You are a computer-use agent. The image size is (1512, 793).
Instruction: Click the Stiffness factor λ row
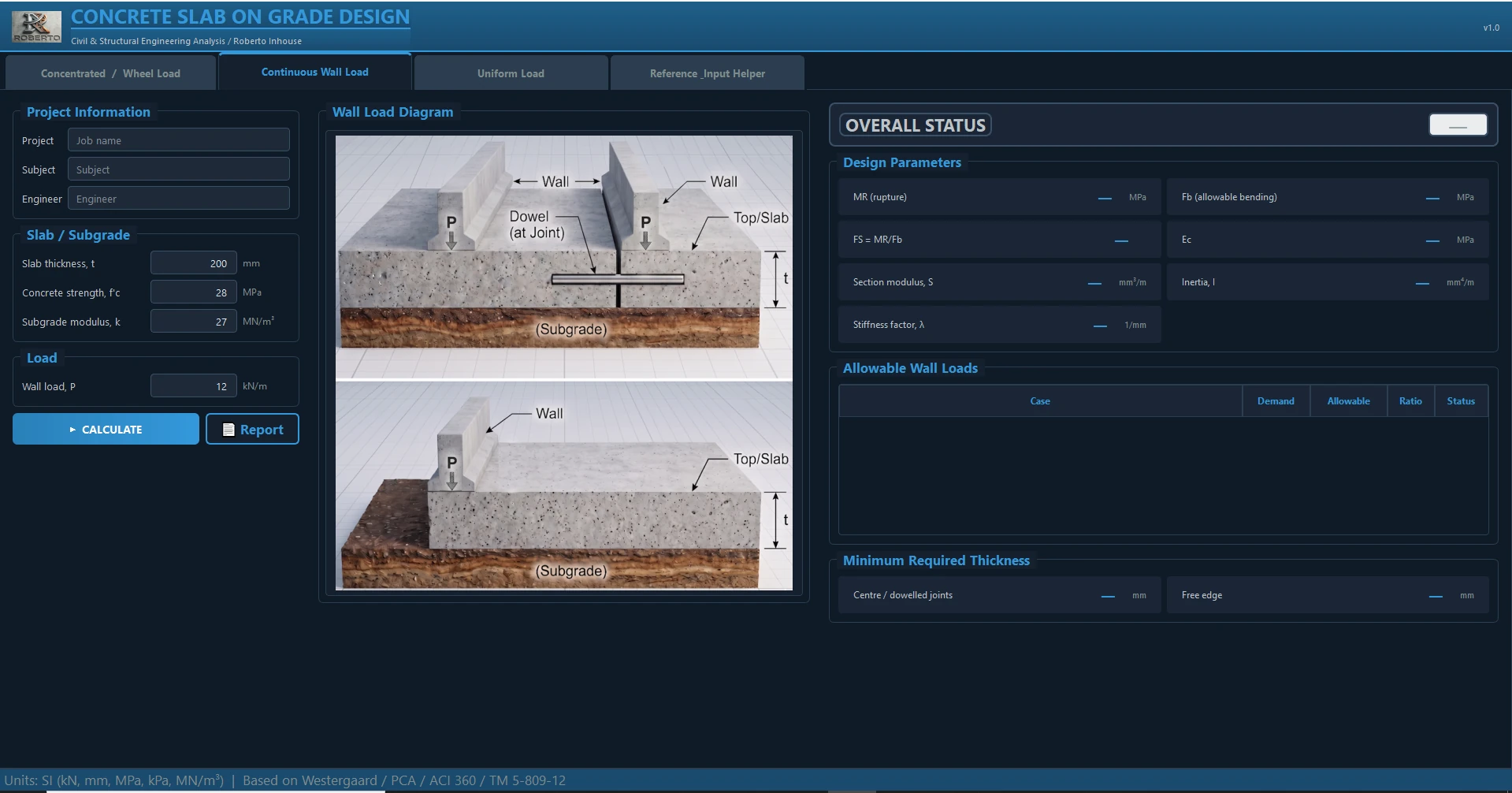(1000, 325)
